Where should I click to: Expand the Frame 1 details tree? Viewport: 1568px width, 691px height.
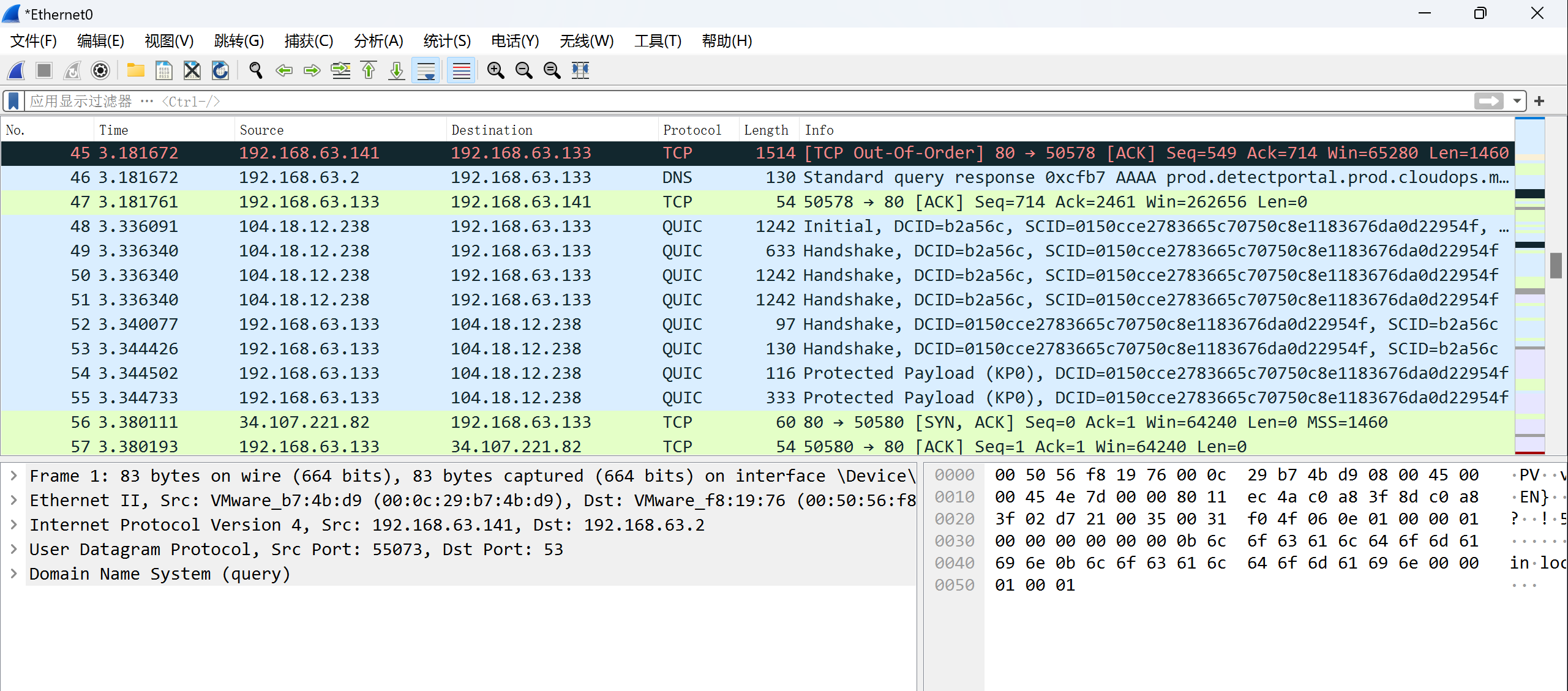pos(14,476)
